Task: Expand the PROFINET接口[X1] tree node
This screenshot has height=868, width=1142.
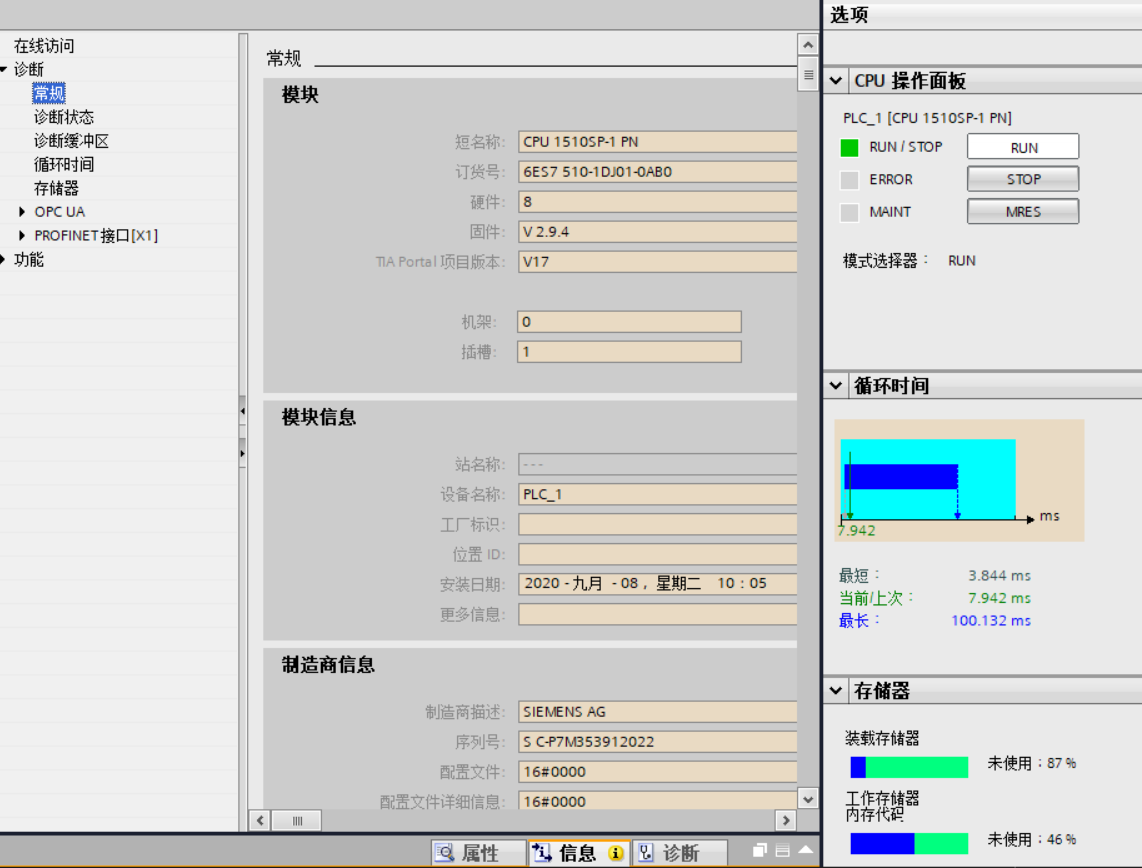Action: click(x=23, y=236)
